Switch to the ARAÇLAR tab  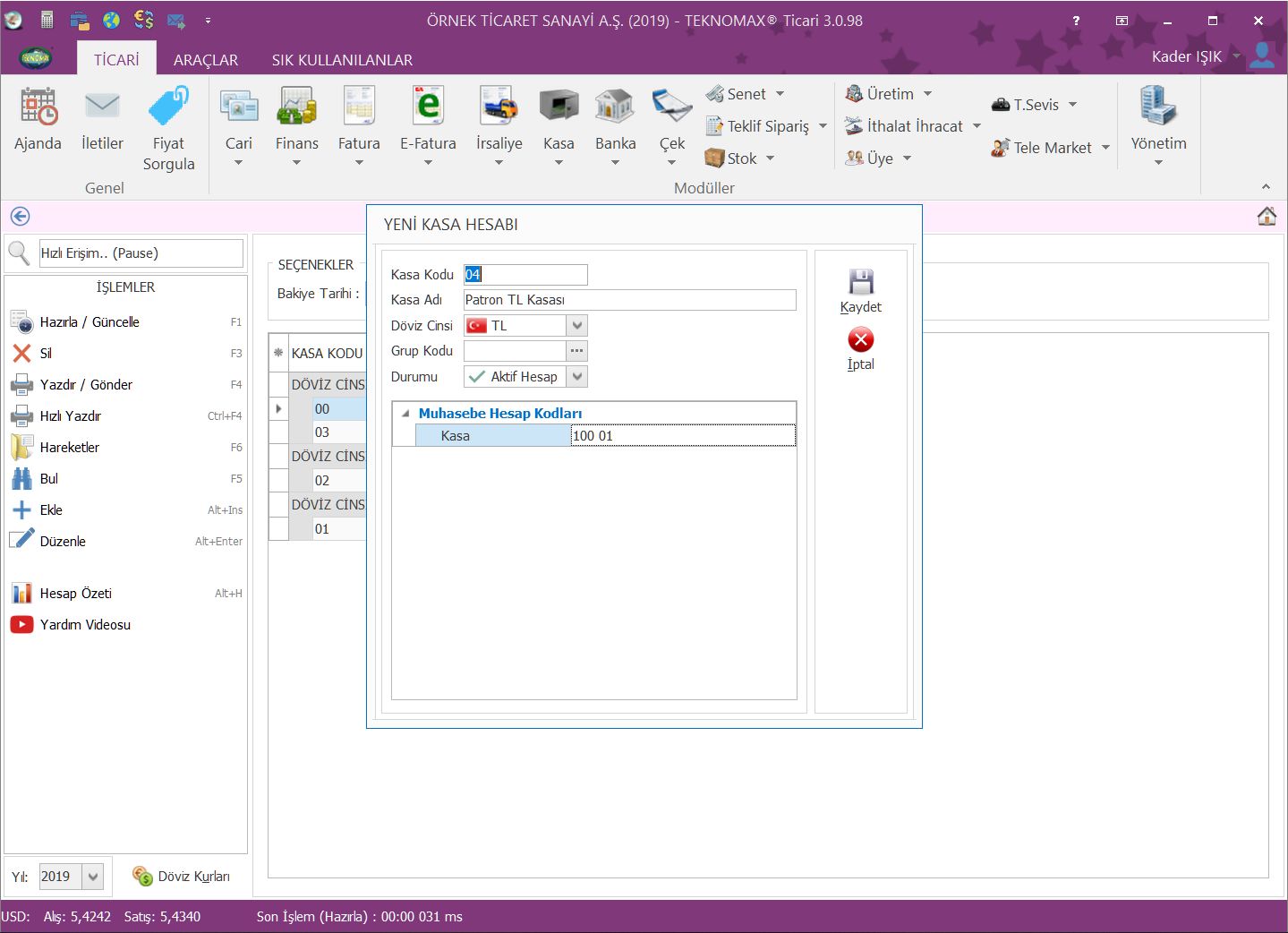coord(206,60)
